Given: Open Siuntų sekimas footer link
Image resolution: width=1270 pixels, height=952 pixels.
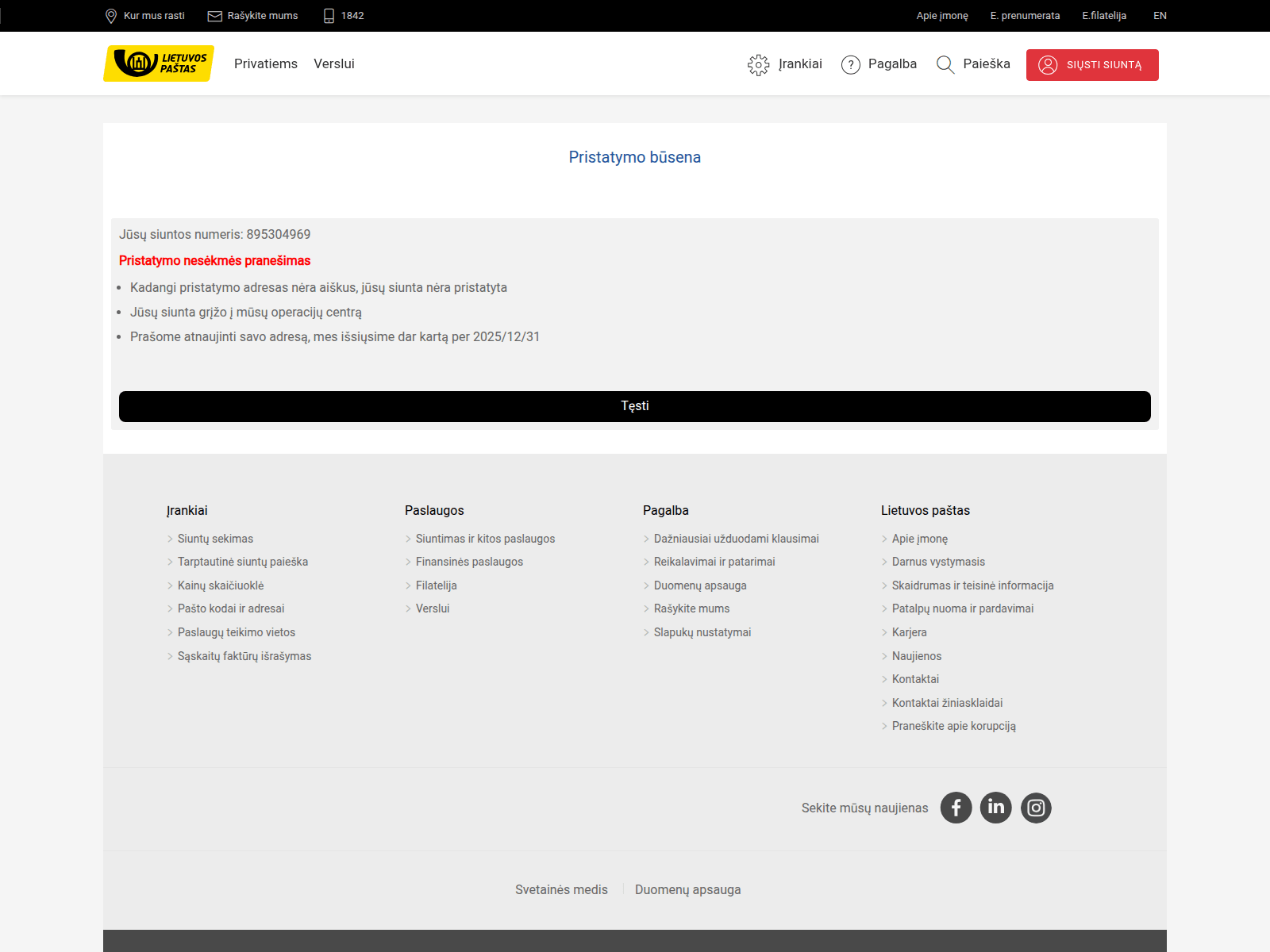Looking at the screenshot, I should coord(215,539).
